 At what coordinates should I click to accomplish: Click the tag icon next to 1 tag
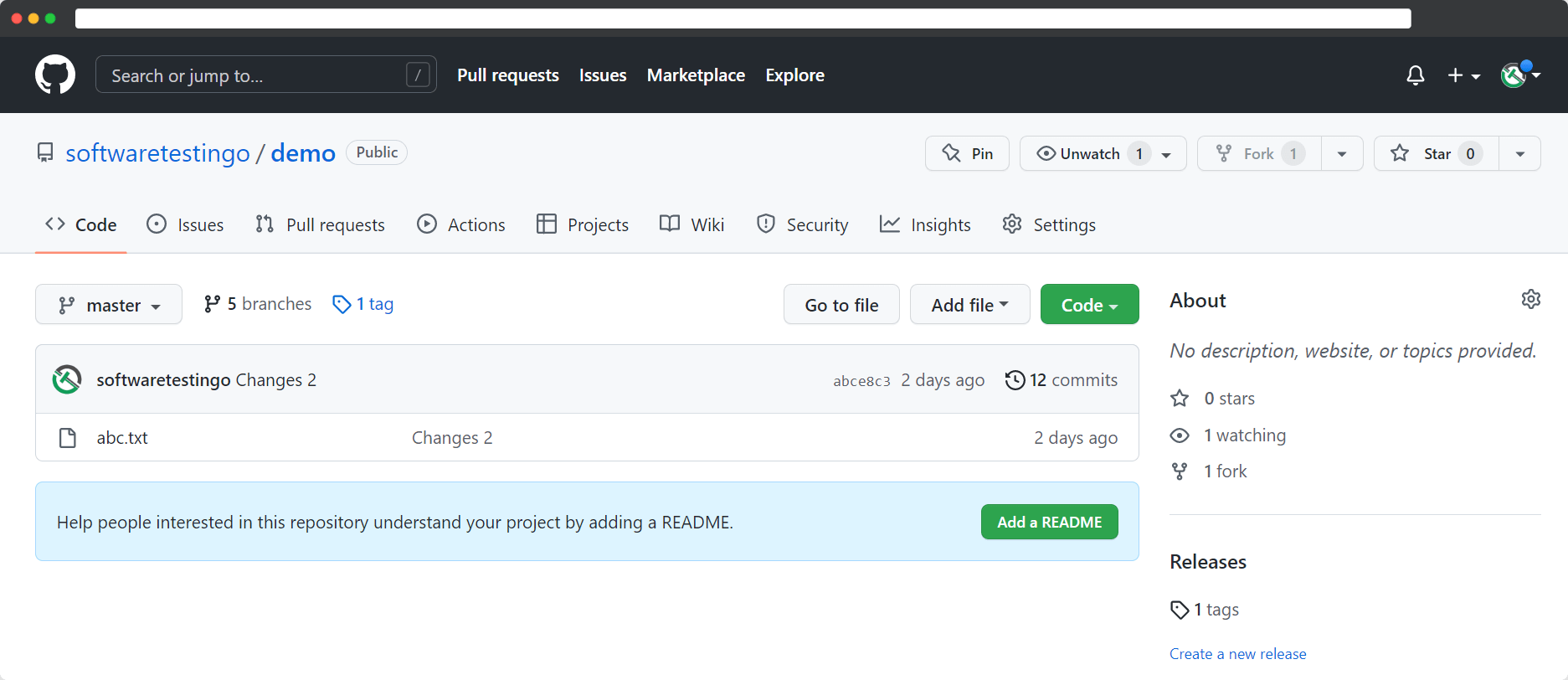[x=342, y=304]
